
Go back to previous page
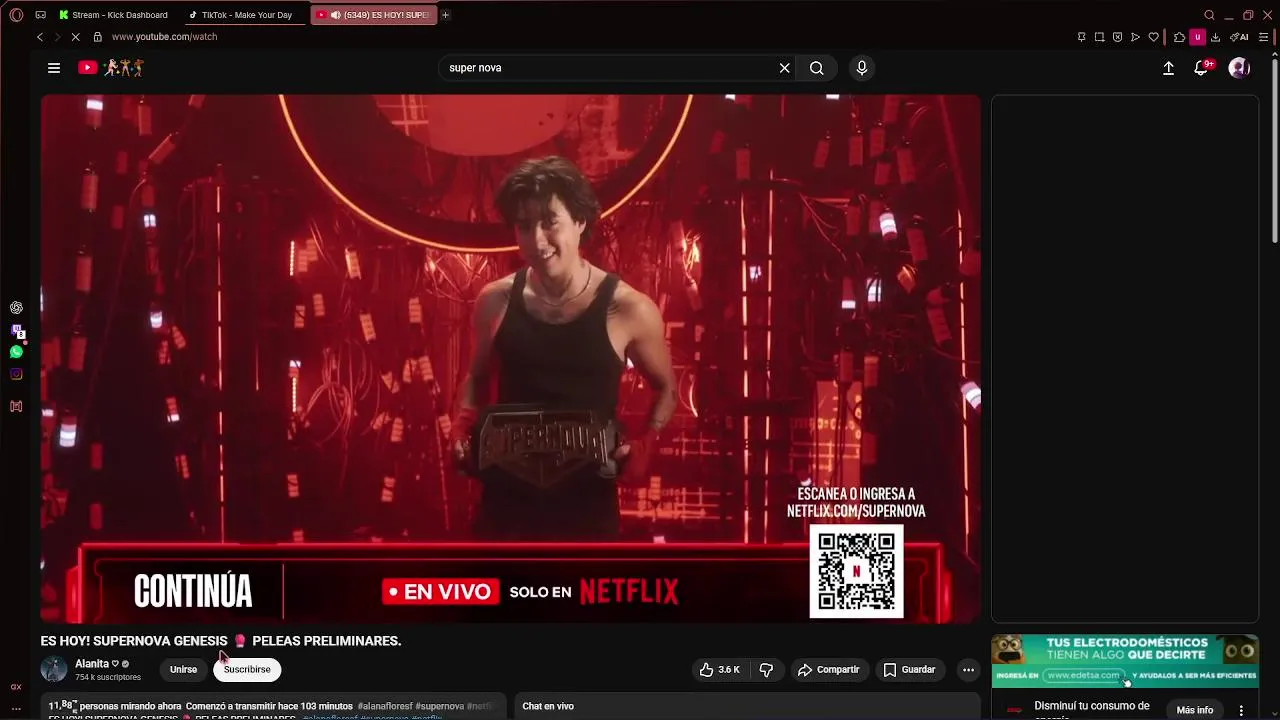(x=40, y=37)
